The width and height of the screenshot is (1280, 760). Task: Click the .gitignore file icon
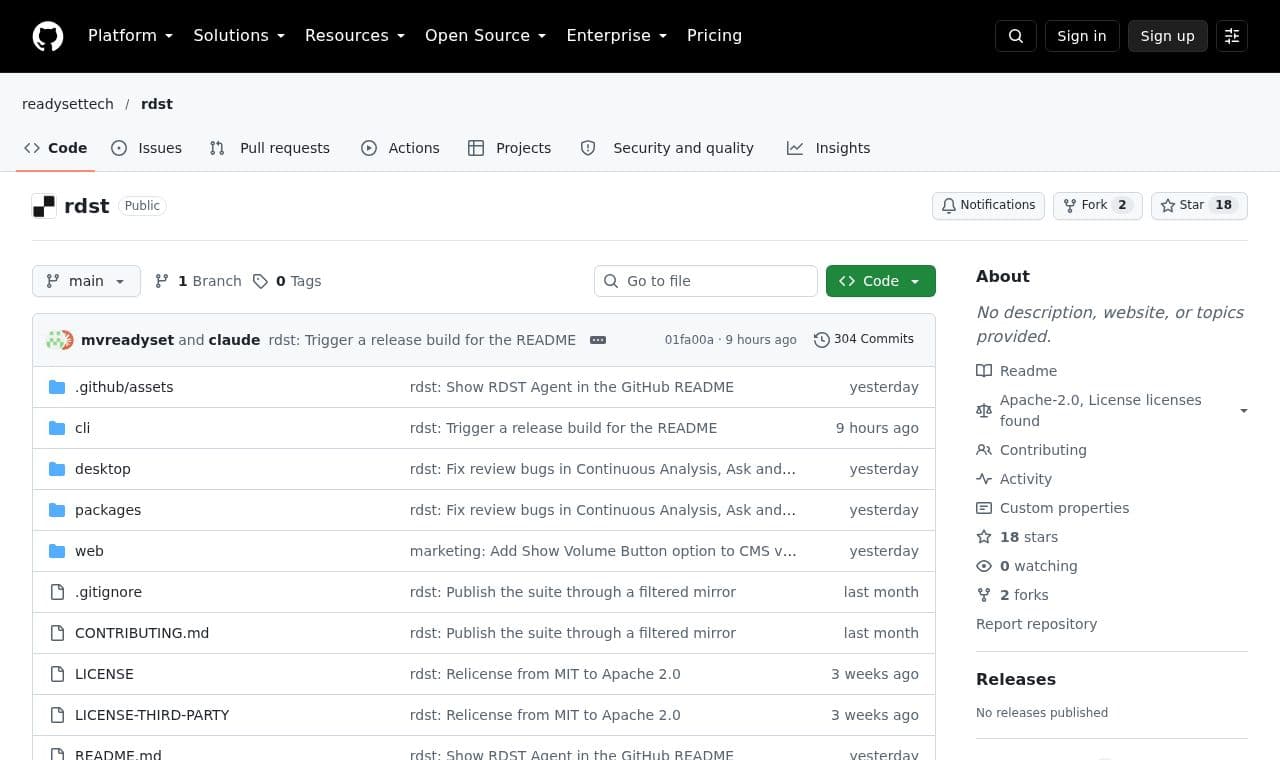pos(57,592)
